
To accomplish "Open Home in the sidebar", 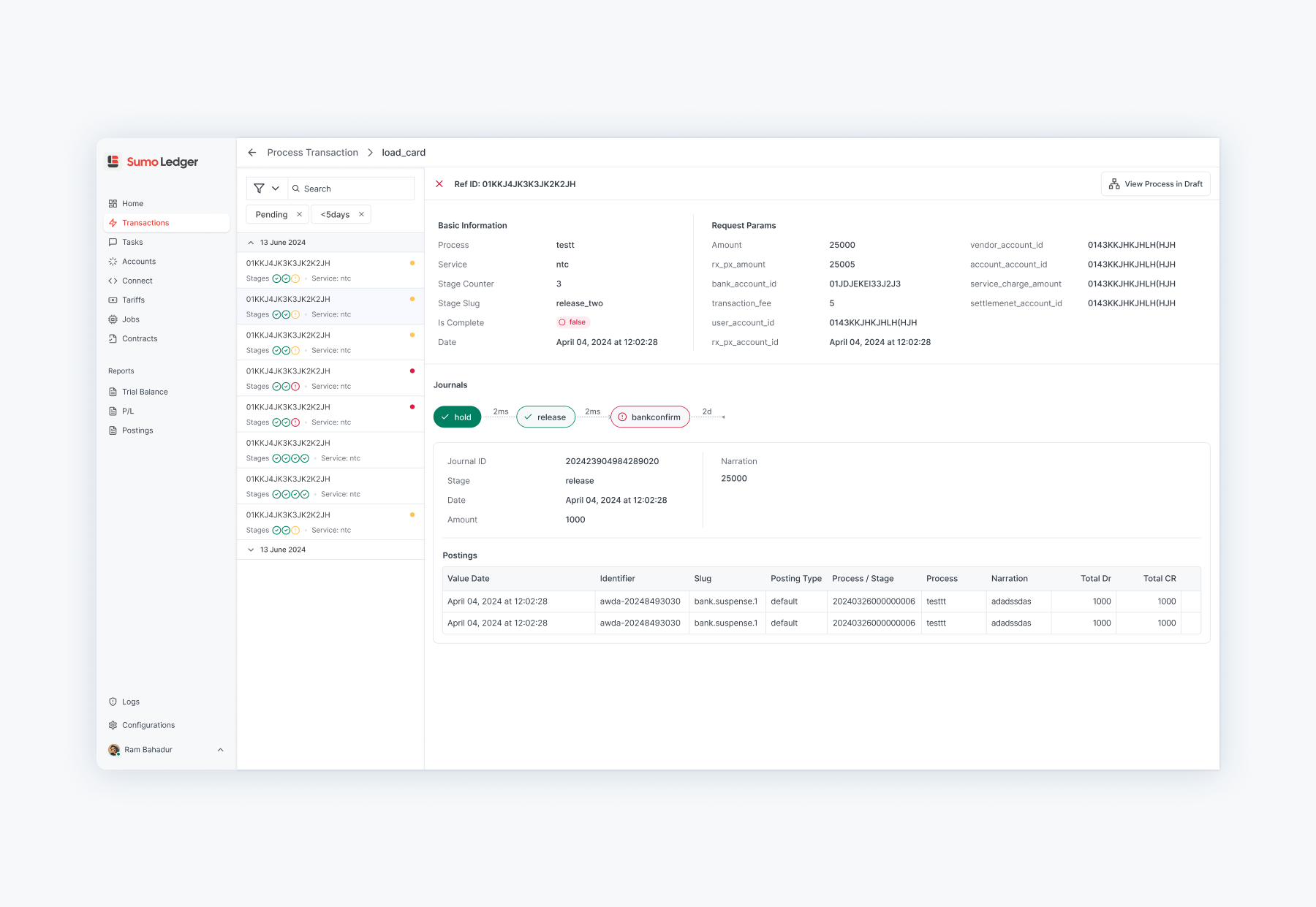I will [x=167, y=204].
